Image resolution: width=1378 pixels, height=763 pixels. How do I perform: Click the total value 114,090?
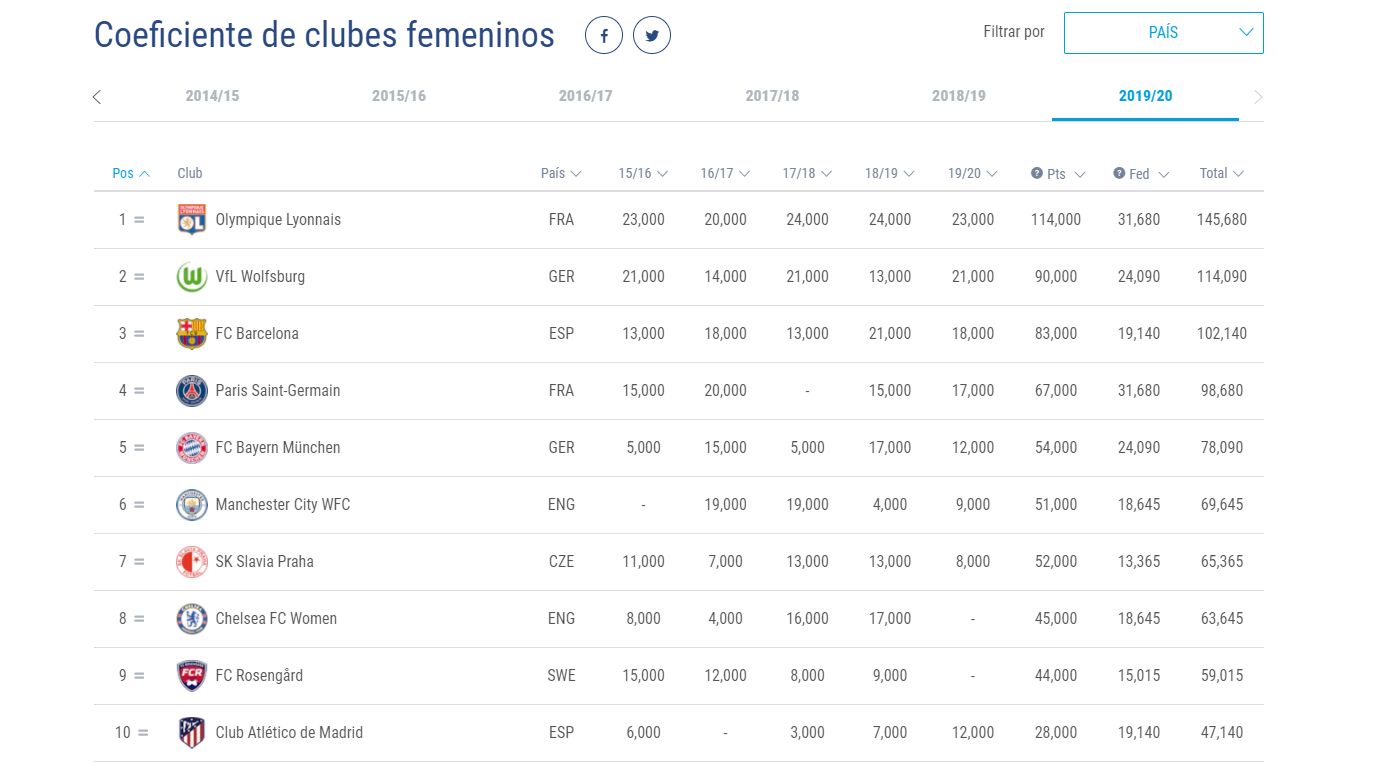(1222, 276)
